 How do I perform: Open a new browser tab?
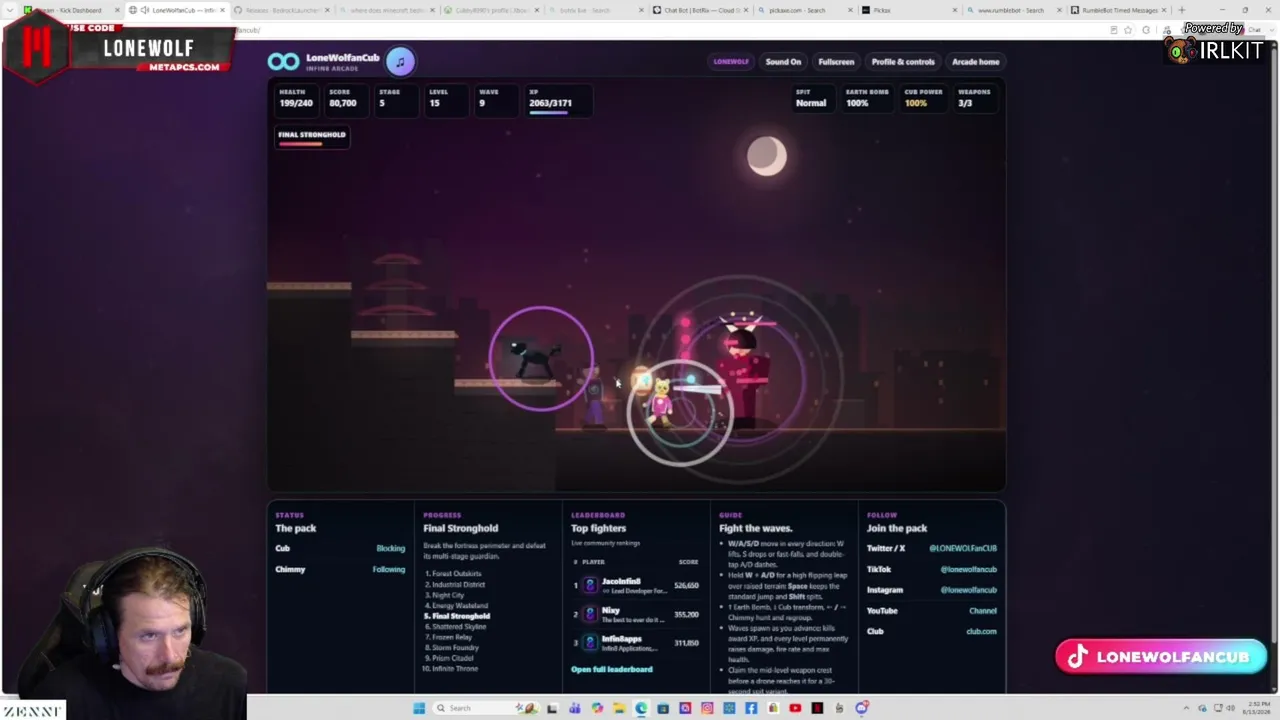click(x=1181, y=10)
